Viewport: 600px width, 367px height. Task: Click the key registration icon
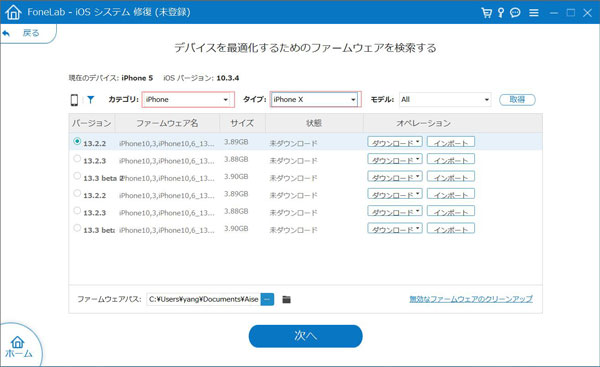(501, 13)
